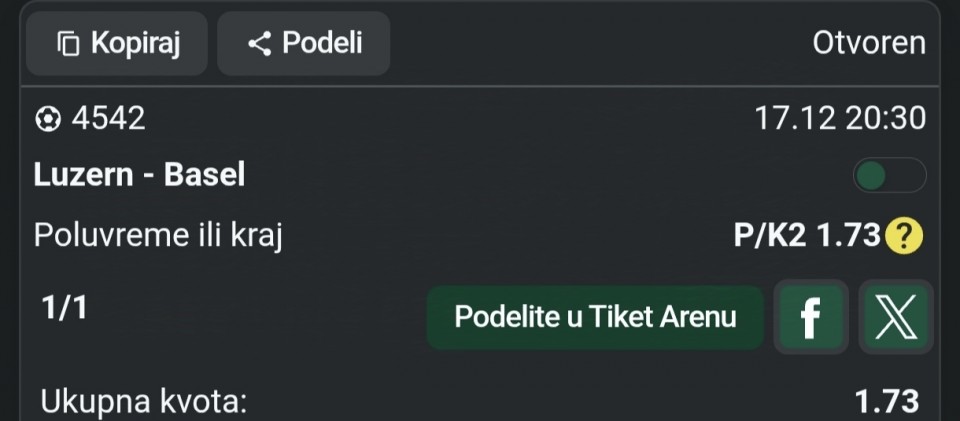Share ticket via X icon
The height and width of the screenshot is (421, 960).
[895, 318]
